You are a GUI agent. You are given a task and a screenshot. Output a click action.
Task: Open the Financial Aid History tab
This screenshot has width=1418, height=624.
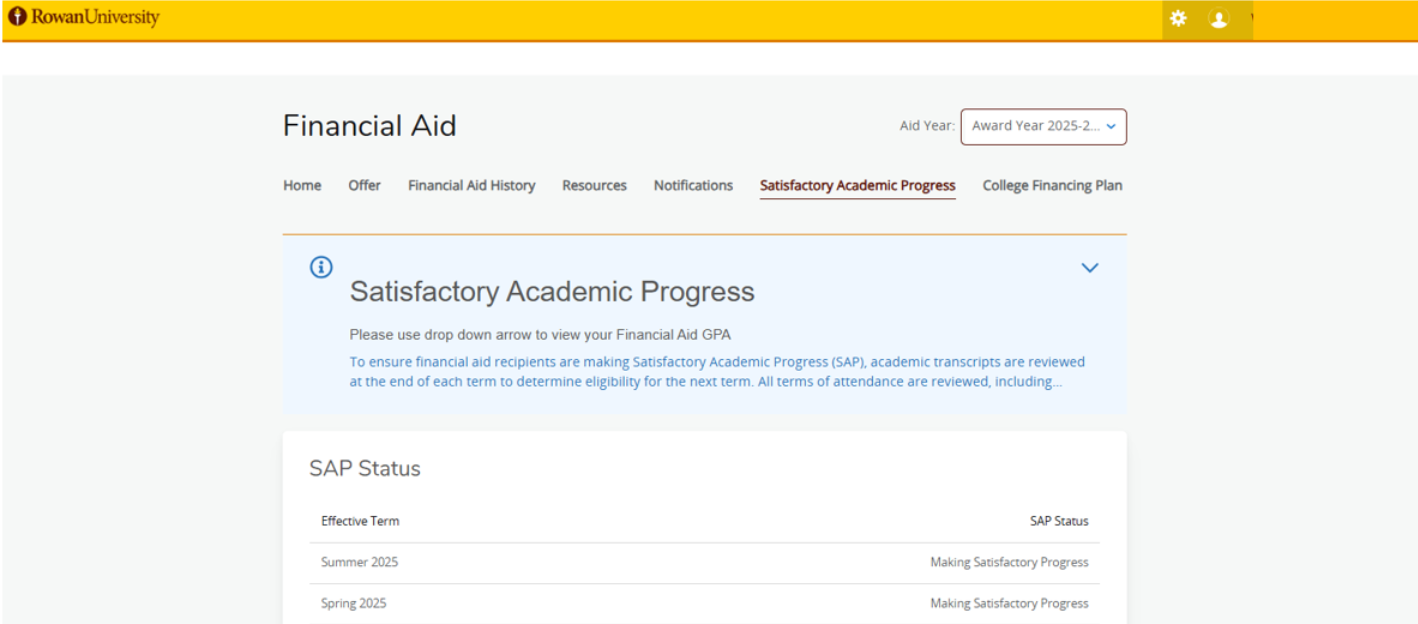pos(471,185)
